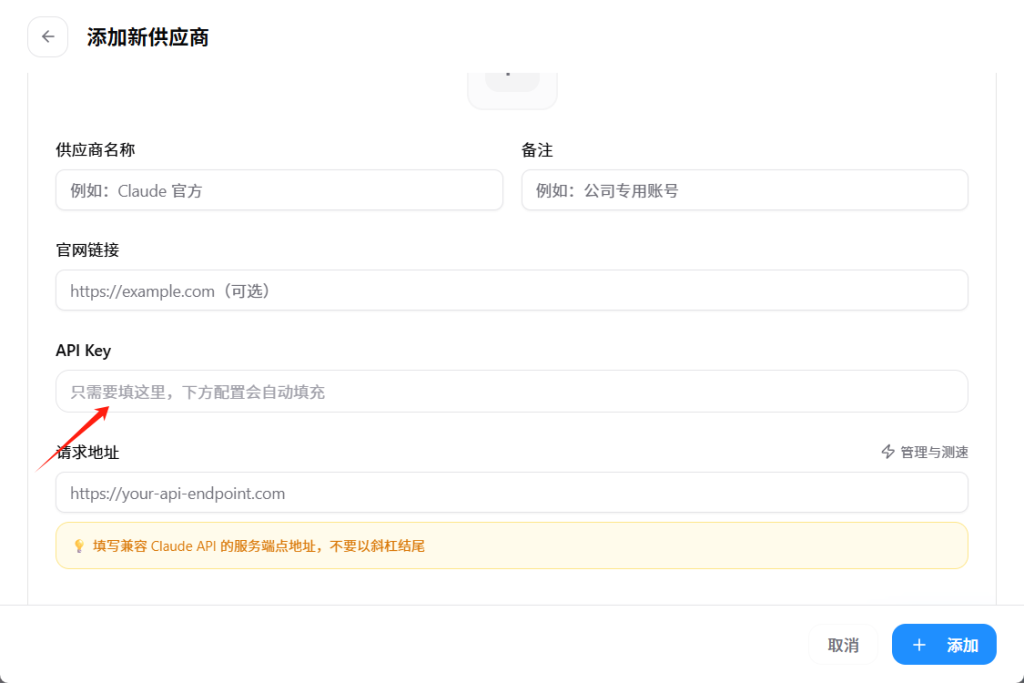This screenshot has height=683, width=1024.
Task: Click the 官网链接 label text
Action: point(87,250)
